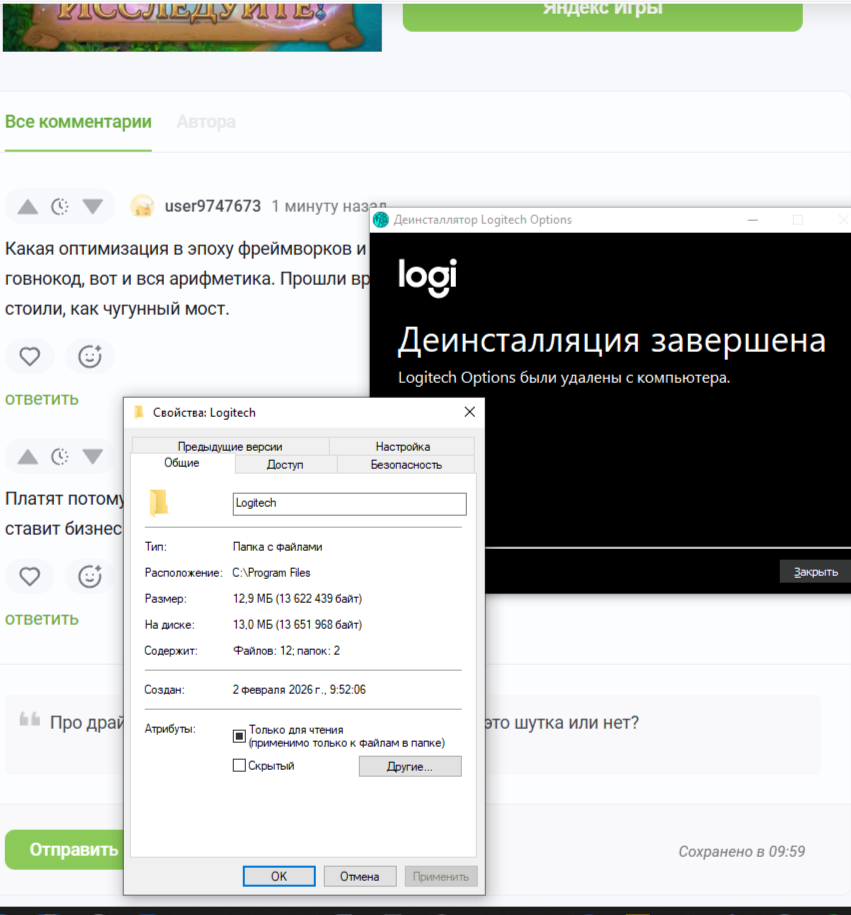
Task: Show the Все комментарии tab
Action: [x=78, y=122]
